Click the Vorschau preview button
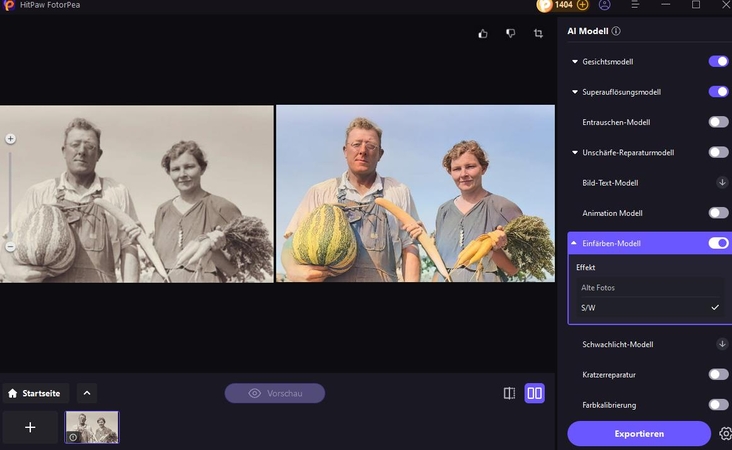This screenshot has height=450, width=732. 275,393
